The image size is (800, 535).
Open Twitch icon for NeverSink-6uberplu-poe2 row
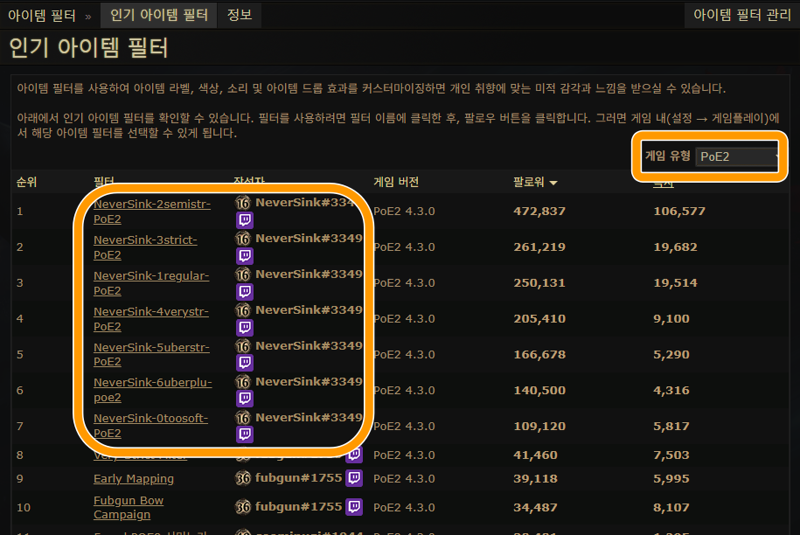[244, 398]
